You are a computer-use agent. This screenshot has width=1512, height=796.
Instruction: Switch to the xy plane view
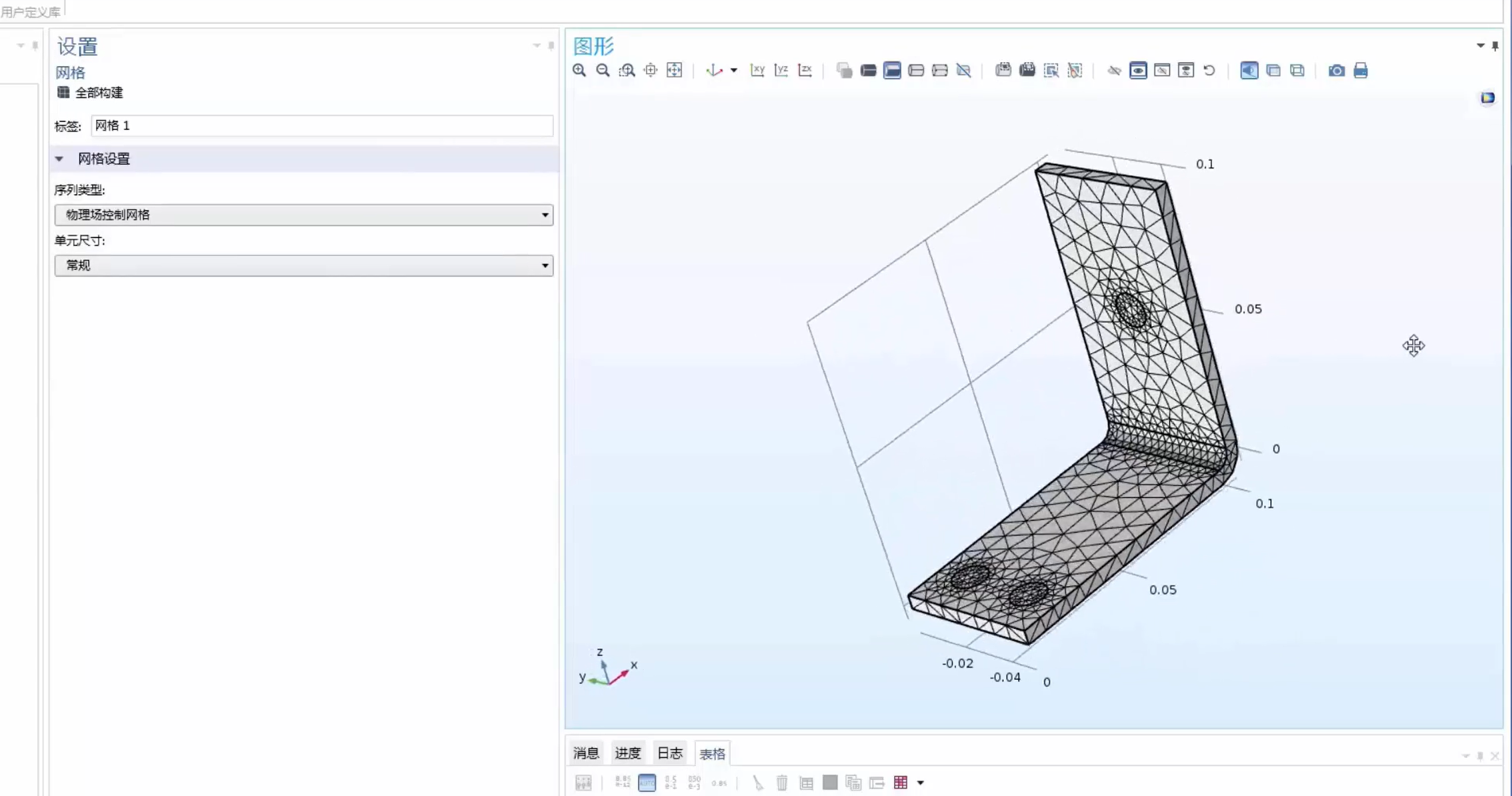pos(757,71)
